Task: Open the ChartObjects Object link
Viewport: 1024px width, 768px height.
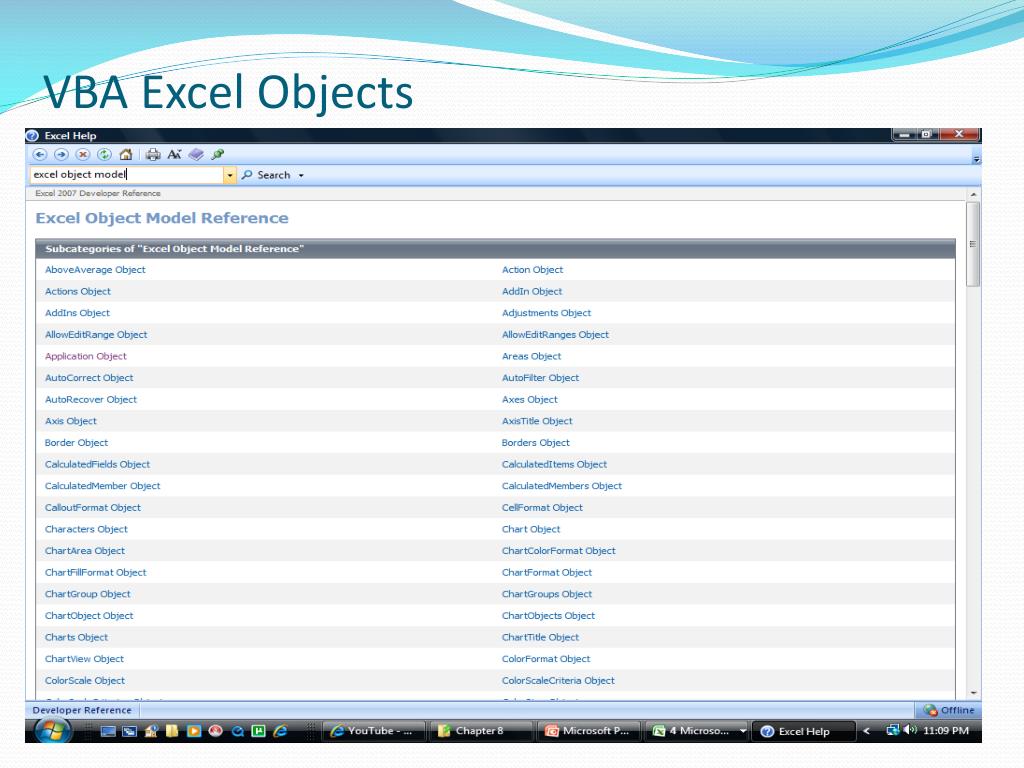Action: pyautogui.click(x=548, y=615)
